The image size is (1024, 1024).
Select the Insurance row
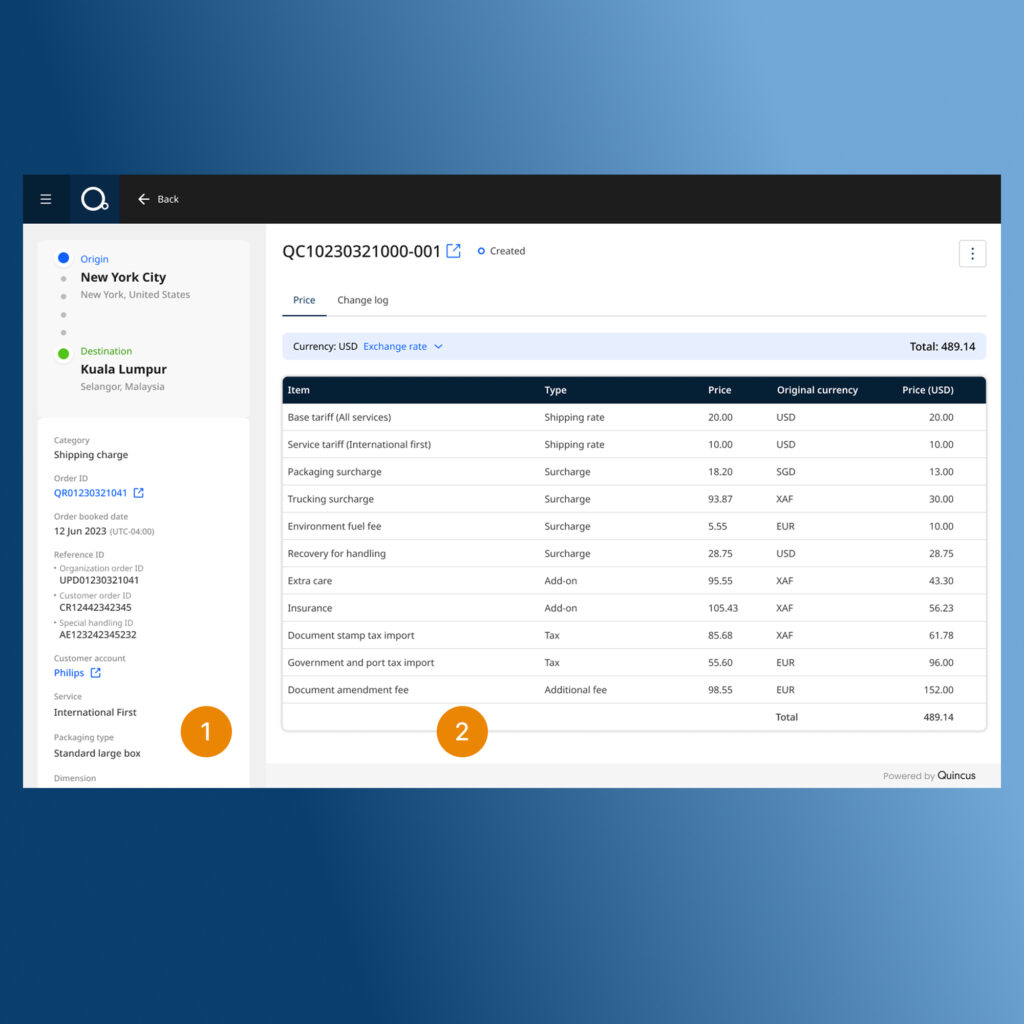point(633,608)
